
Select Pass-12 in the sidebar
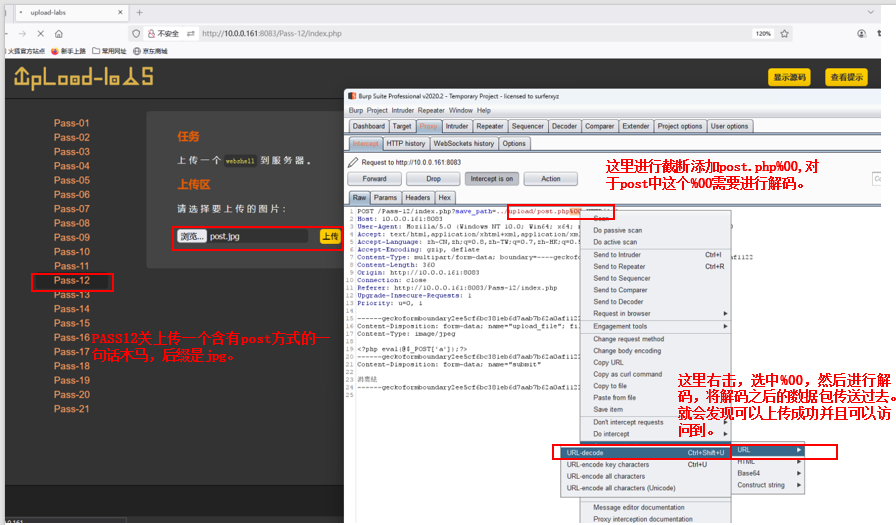pyautogui.click(x=71, y=280)
